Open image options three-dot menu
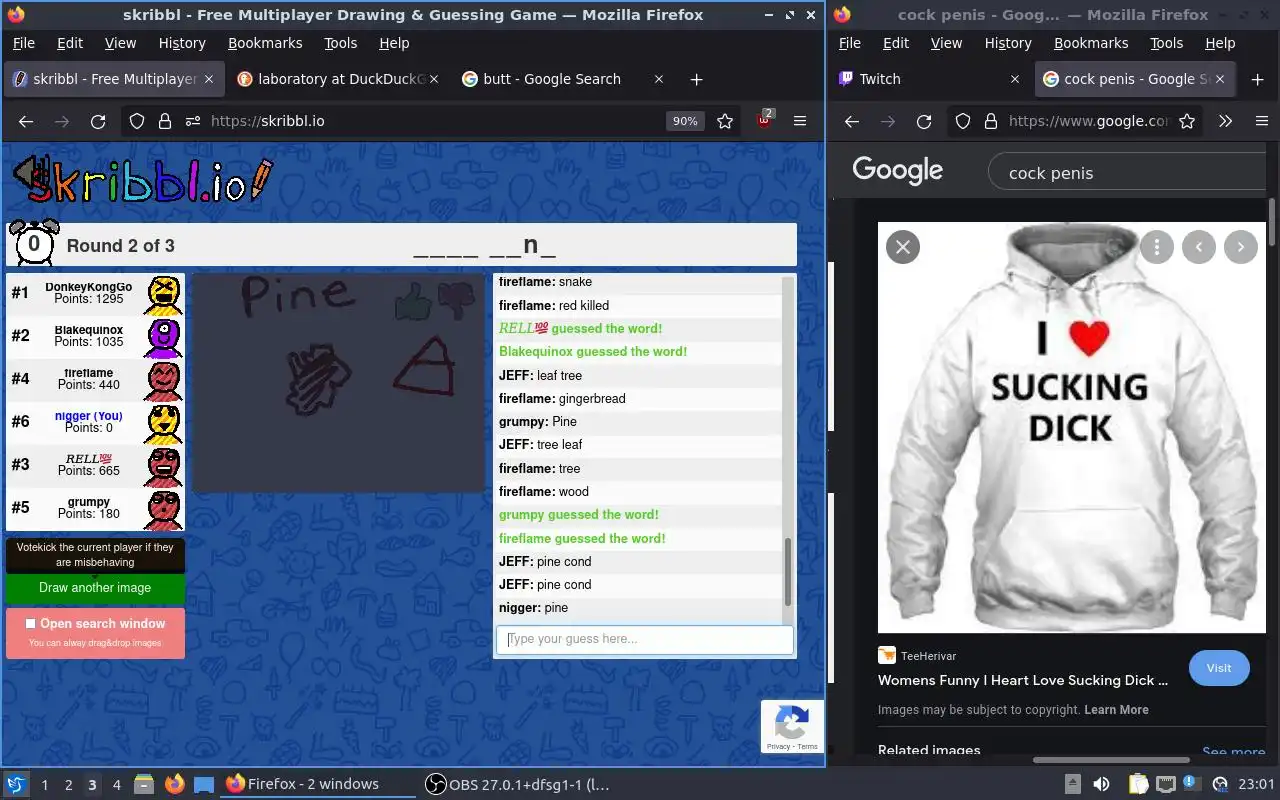 tap(1157, 247)
